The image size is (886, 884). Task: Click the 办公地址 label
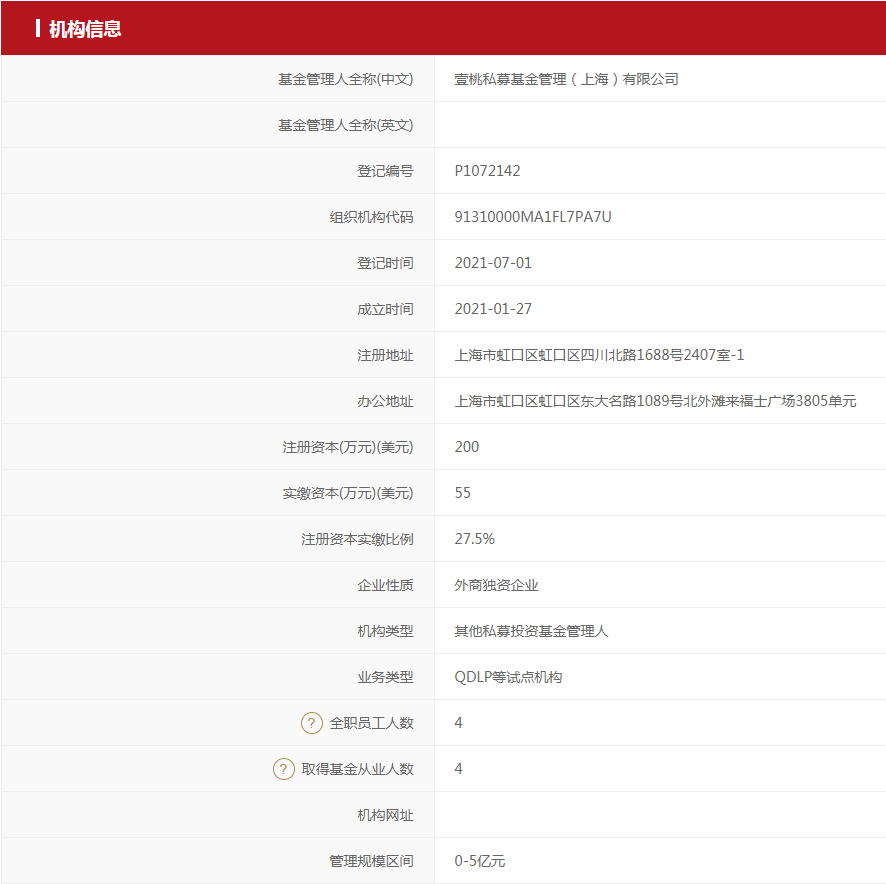[x=385, y=401]
